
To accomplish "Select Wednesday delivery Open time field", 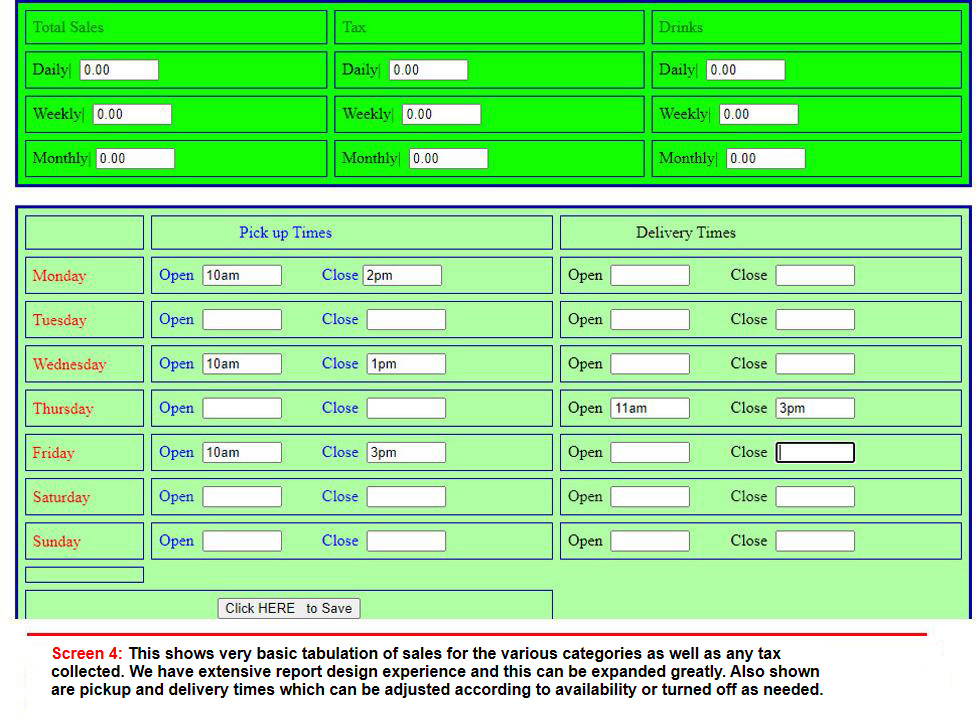I will click(650, 364).
